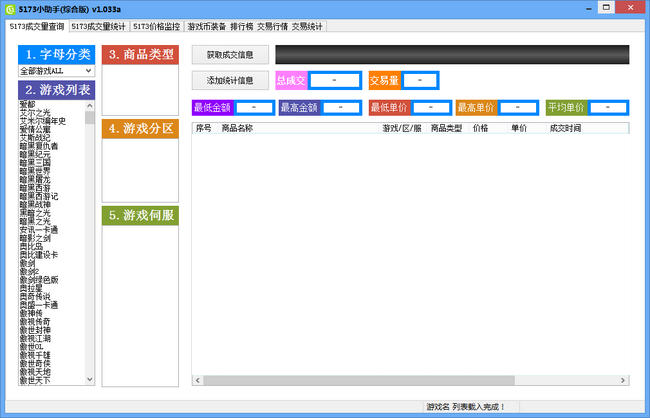Viewport: 650px width, 418px height.
Task: Click the table's horizontal scroll right arrow
Action: click(x=623, y=380)
